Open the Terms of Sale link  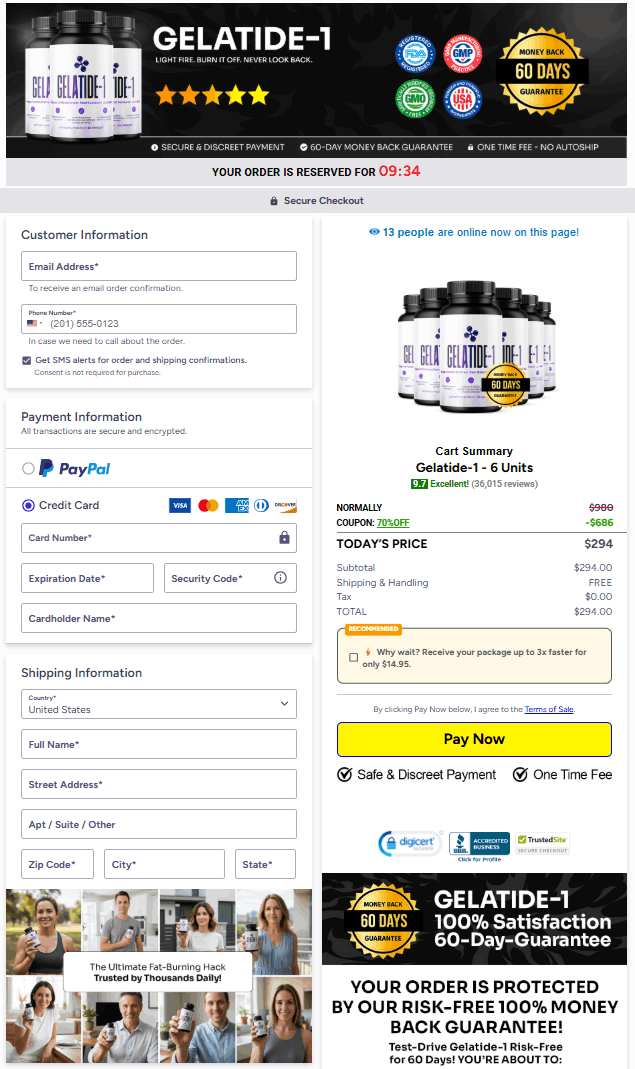(549, 709)
